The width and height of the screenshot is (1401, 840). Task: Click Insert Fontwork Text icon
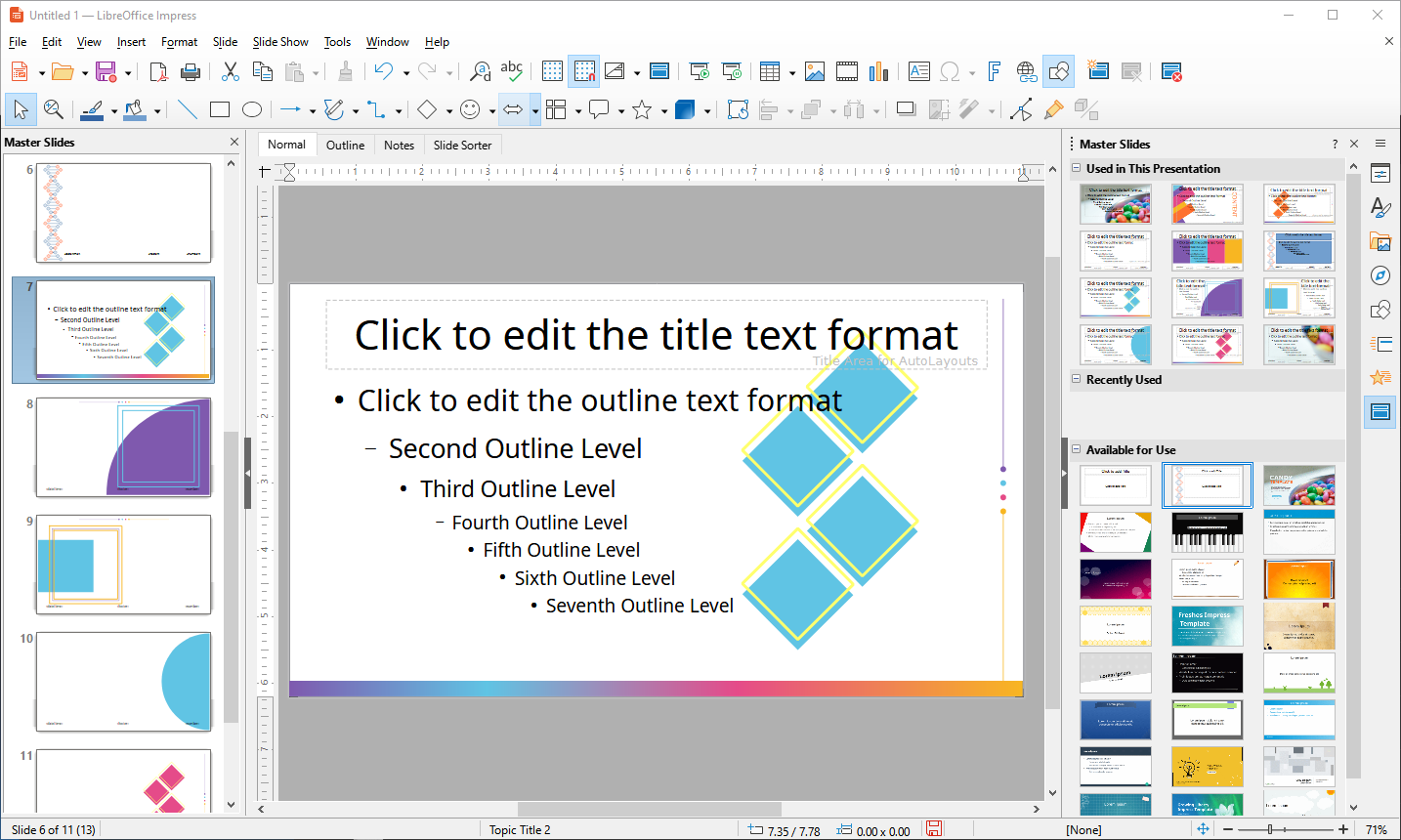pos(995,71)
